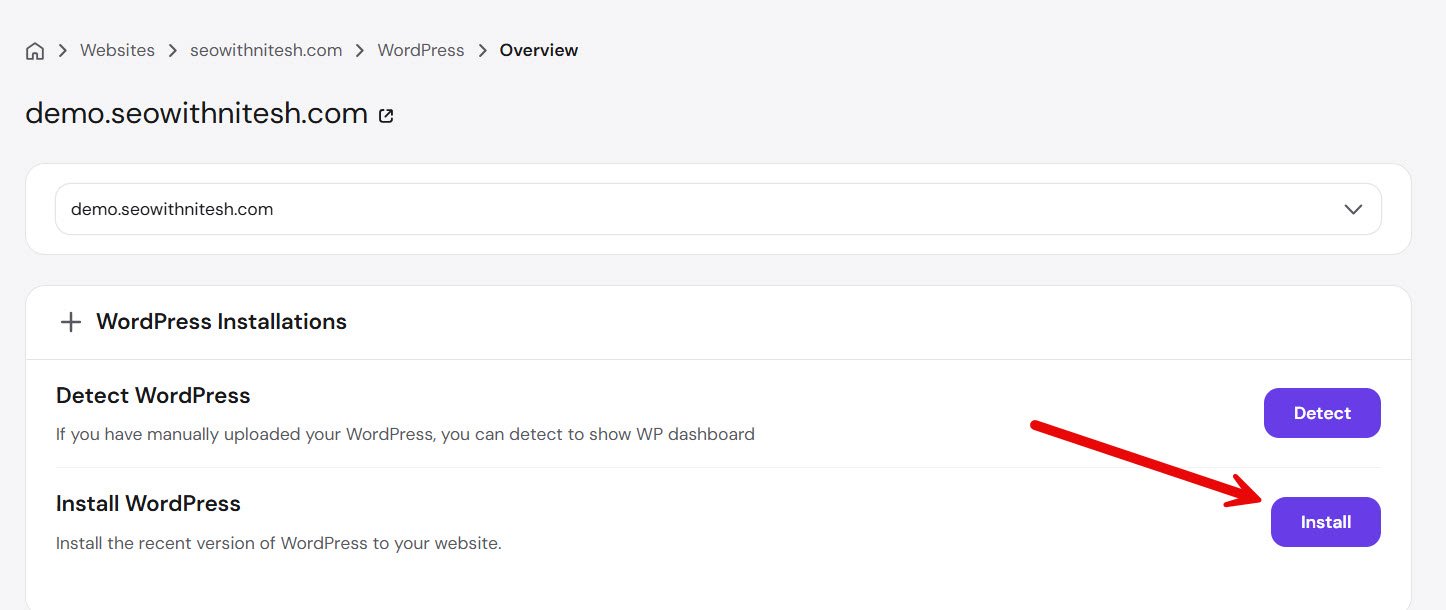Open the demo.seowithnitesh.com domain dropdown
This screenshot has width=1446, height=610.
[x=718, y=209]
